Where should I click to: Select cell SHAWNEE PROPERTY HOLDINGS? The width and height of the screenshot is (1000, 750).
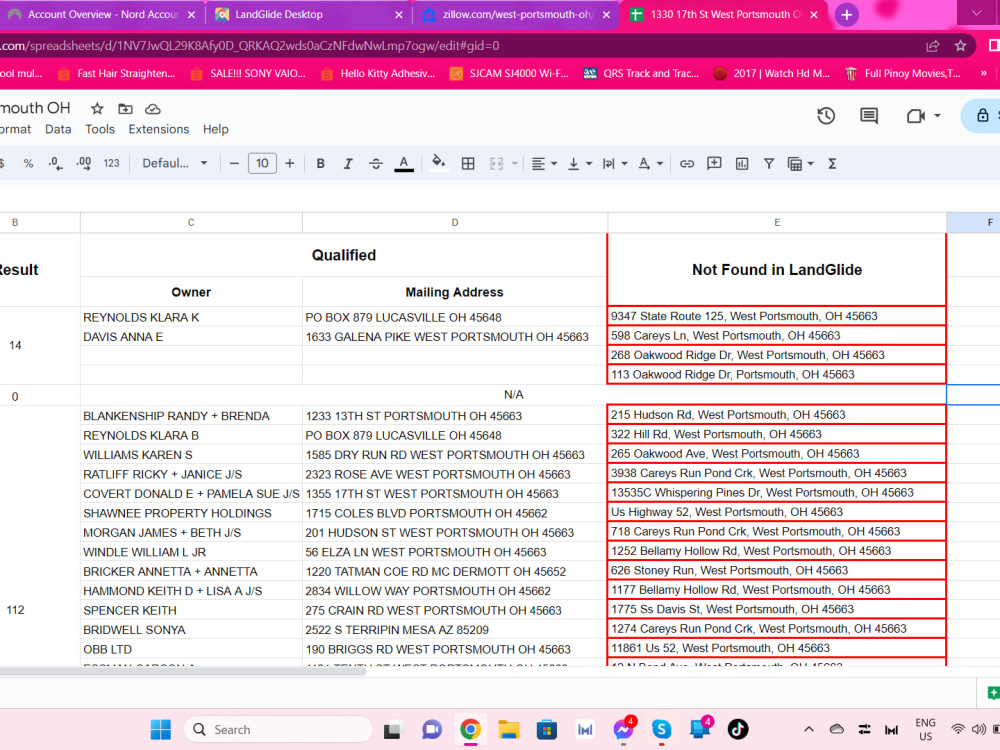191,513
